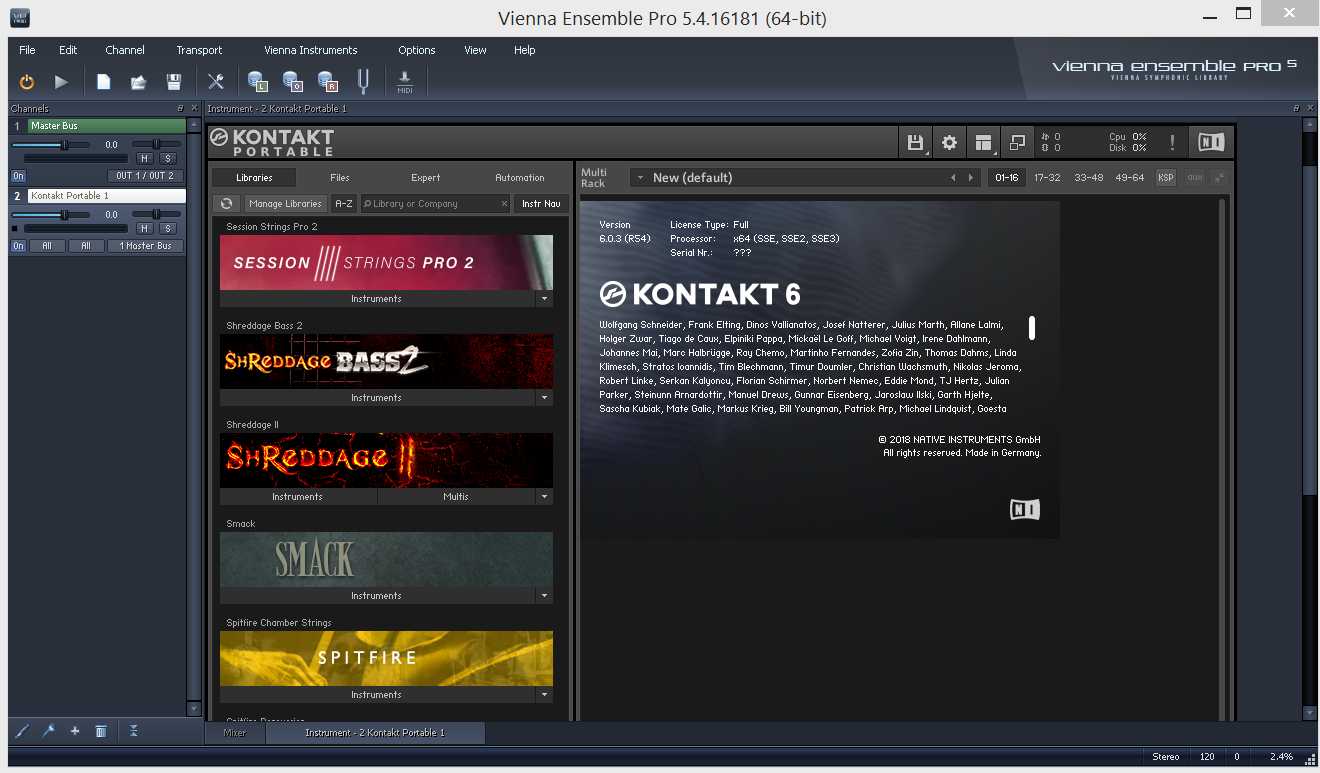
Task: Open Shreddage II Multis
Action: coord(456,496)
